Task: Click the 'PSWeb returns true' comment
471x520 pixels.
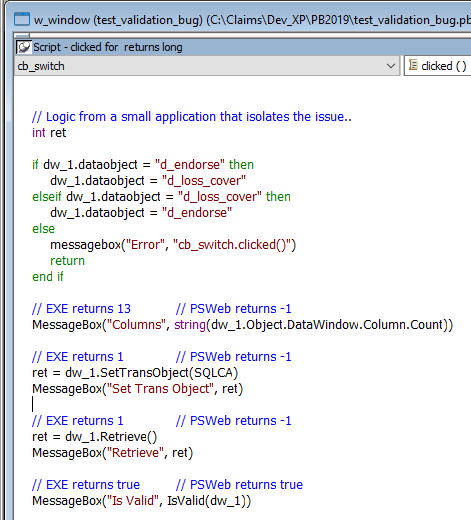Action: [x=239, y=485]
